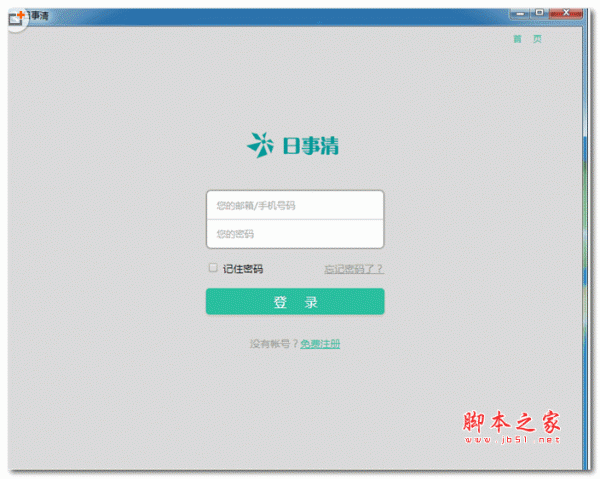Open the 免费注册 registration link
Image resolution: width=600 pixels, height=479 pixels.
pos(320,344)
